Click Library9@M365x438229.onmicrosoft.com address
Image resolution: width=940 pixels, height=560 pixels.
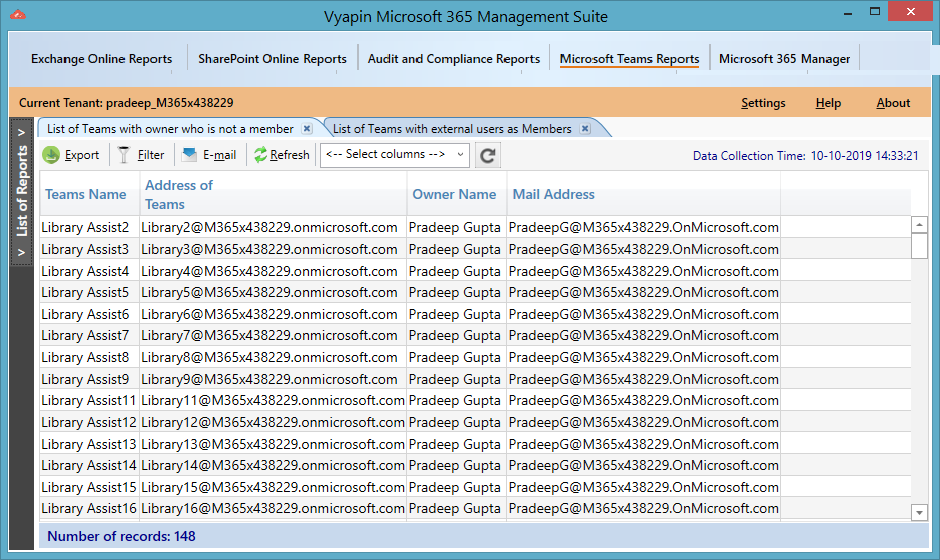(x=269, y=379)
